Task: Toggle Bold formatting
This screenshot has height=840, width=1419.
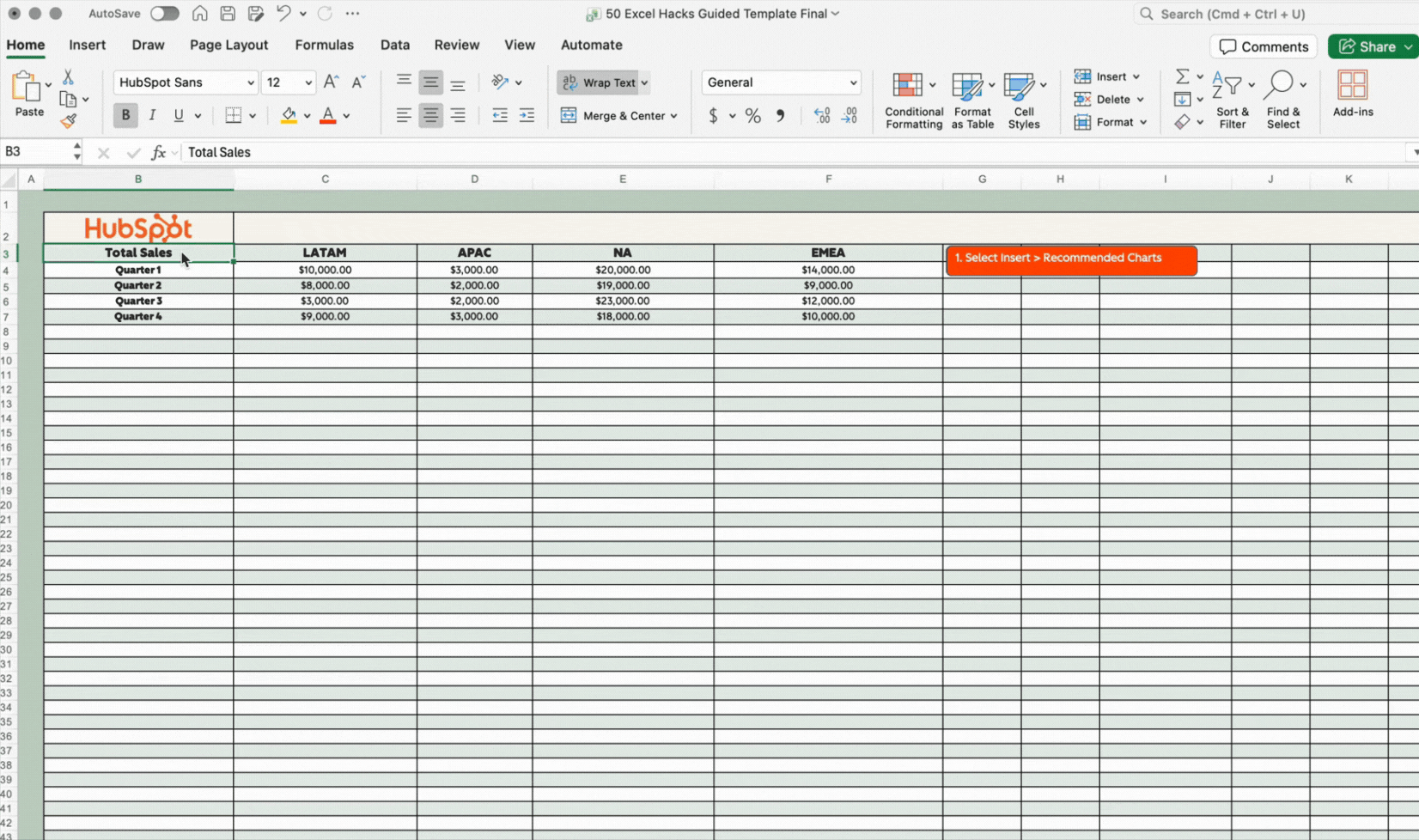Action: tap(125, 115)
